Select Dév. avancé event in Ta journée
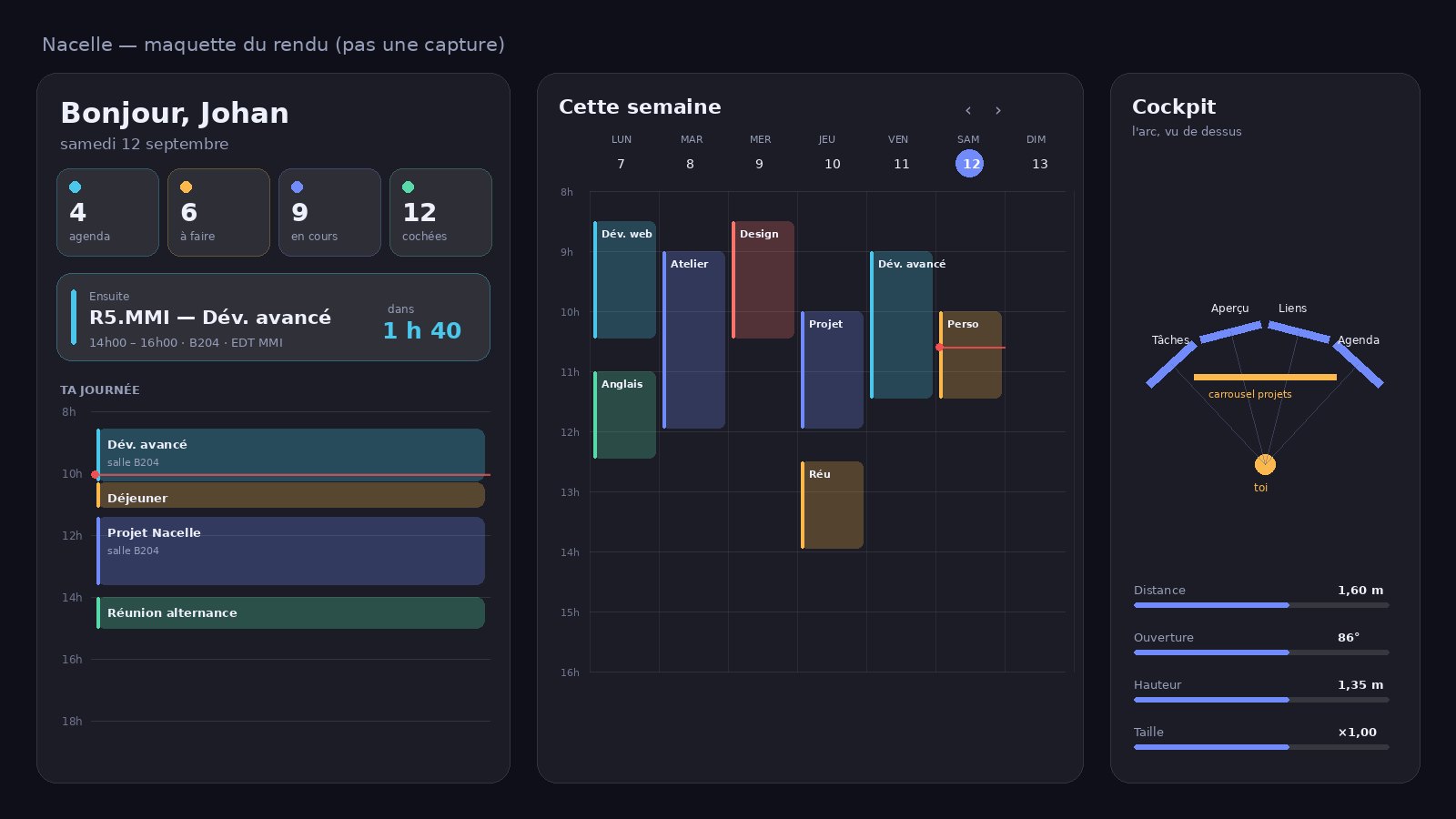 (290, 454)
